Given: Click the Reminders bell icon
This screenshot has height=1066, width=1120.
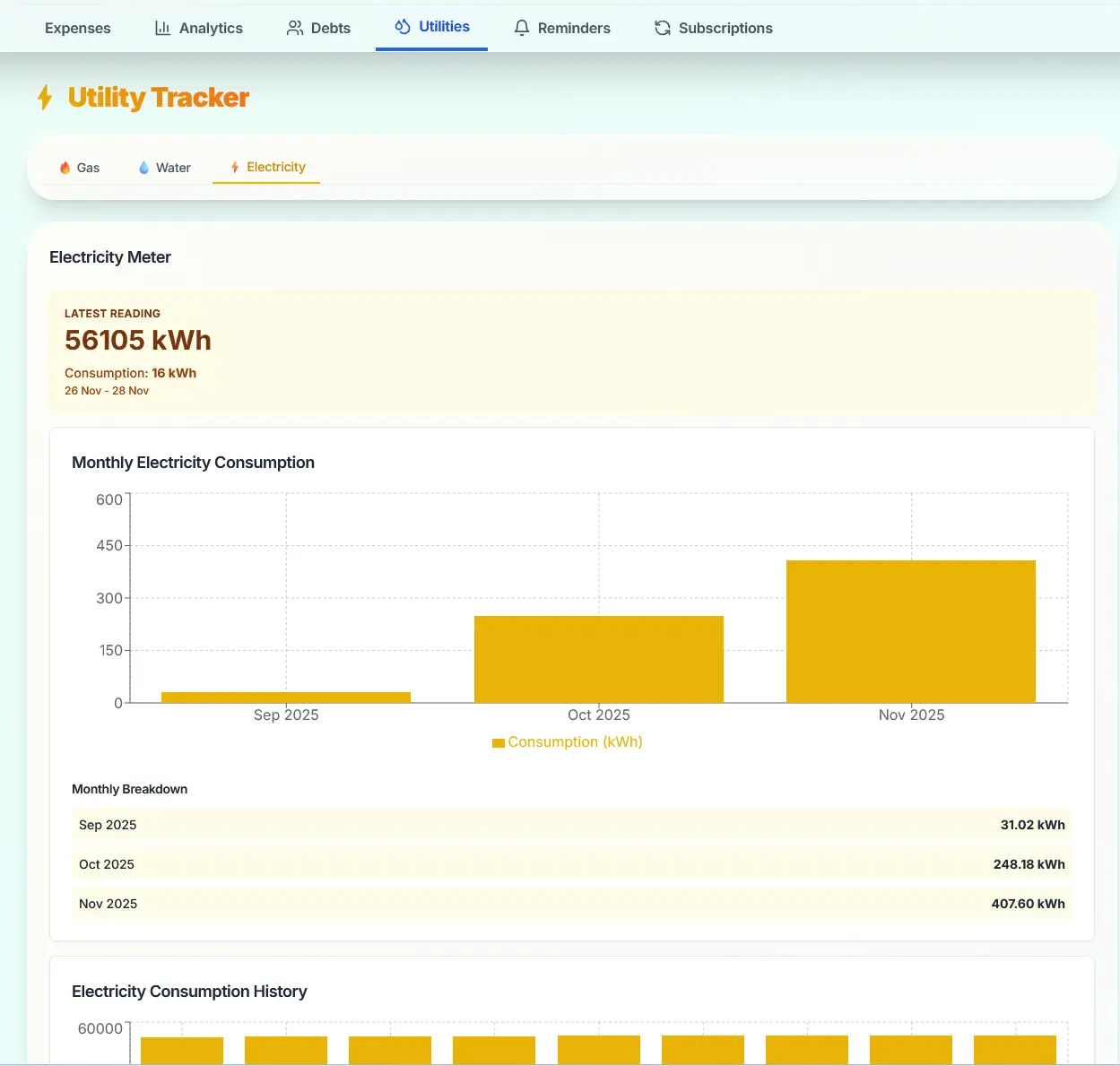Looking at the screenshot, I should click(522, 28).
